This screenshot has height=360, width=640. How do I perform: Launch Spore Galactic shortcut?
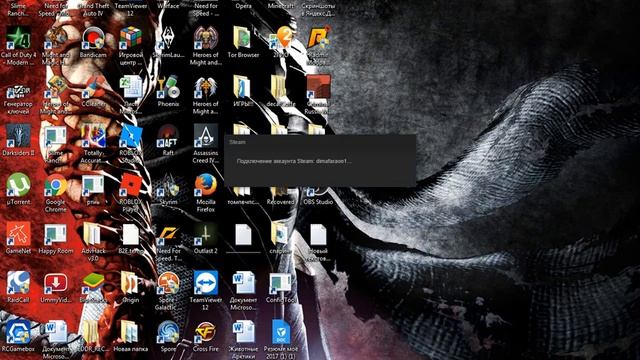168,284
